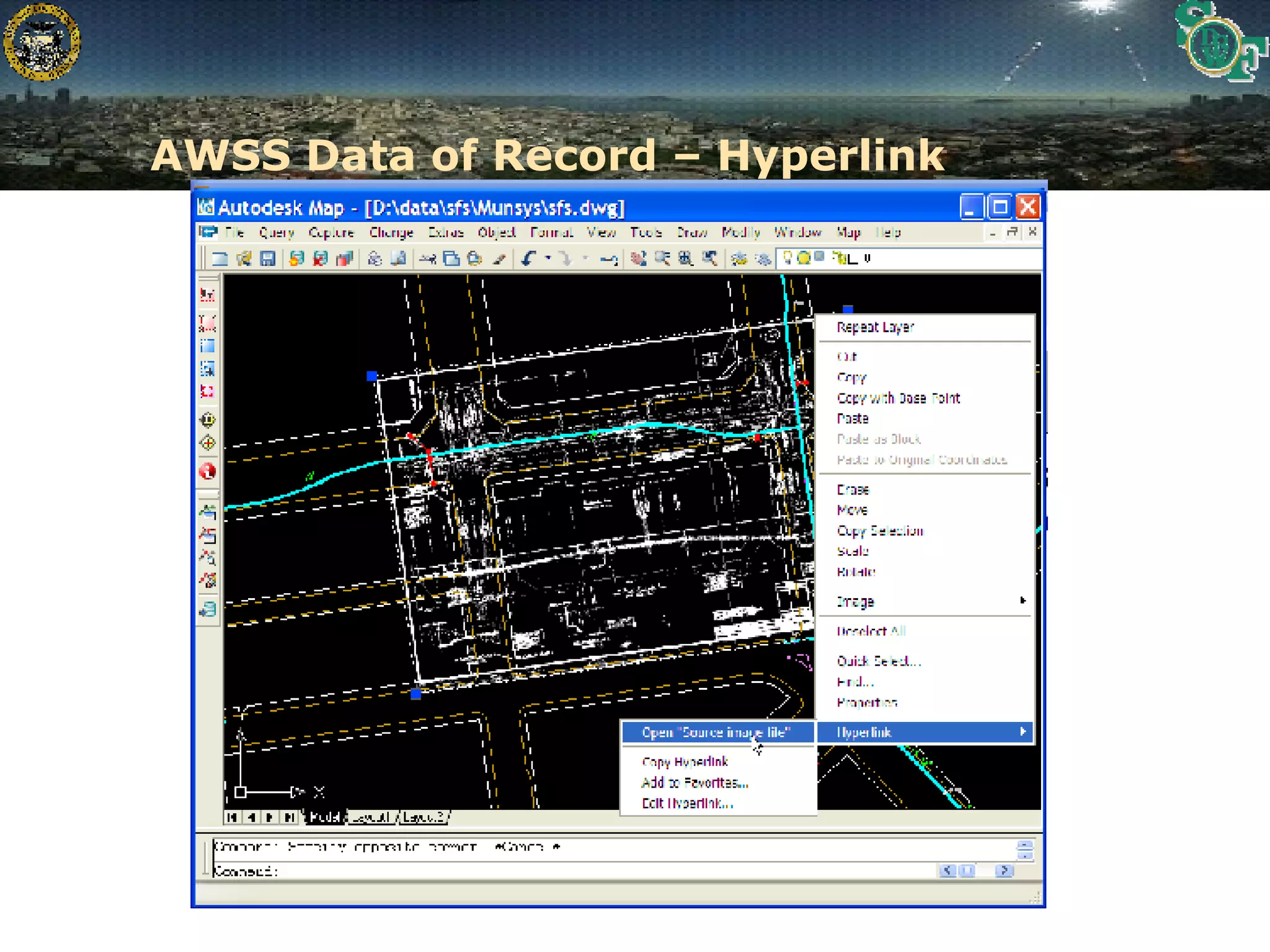Choose Edit Hyperlink... entry

click(x=687, y=803)
